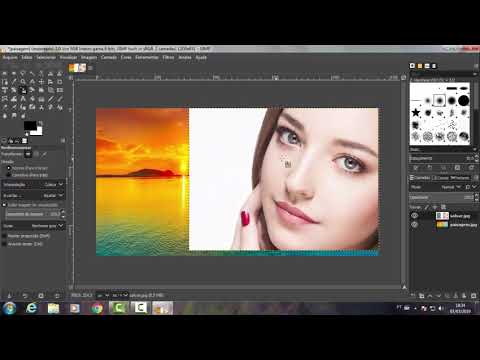Adjust the brush spacing slider
The width and height of the screenshot is (480, 360).
(442, 158)
